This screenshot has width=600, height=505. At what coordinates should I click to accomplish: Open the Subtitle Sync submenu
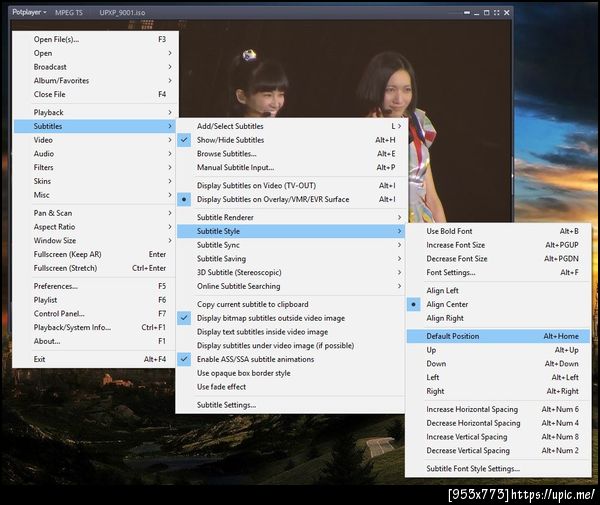point(291,245)
